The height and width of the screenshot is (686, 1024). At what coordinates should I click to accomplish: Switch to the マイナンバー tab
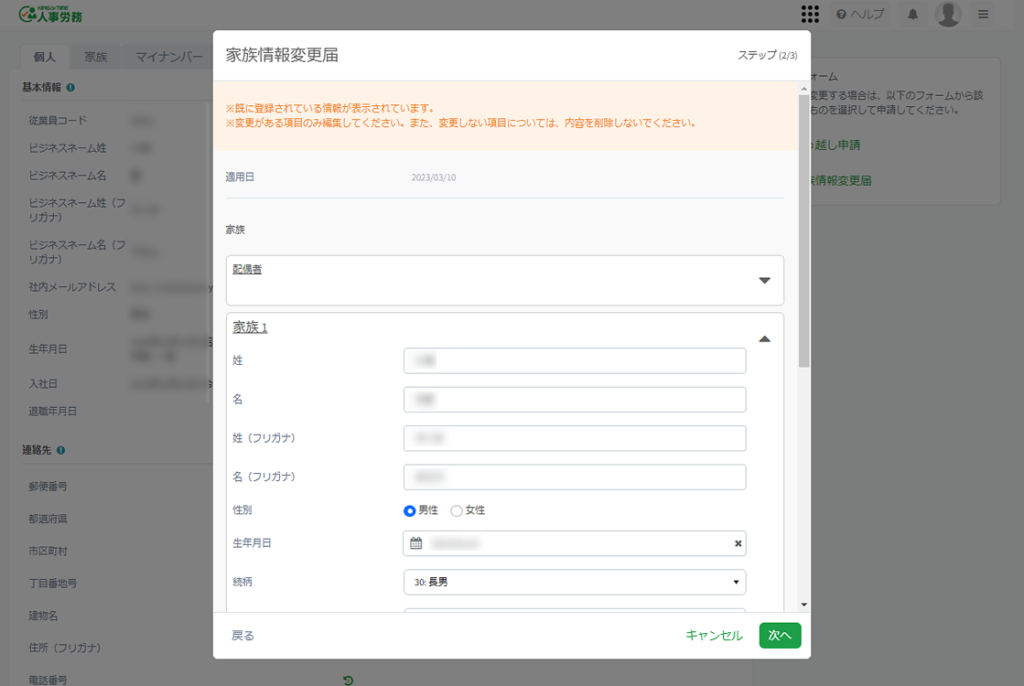pyautogui.click(x=169, y=57)
